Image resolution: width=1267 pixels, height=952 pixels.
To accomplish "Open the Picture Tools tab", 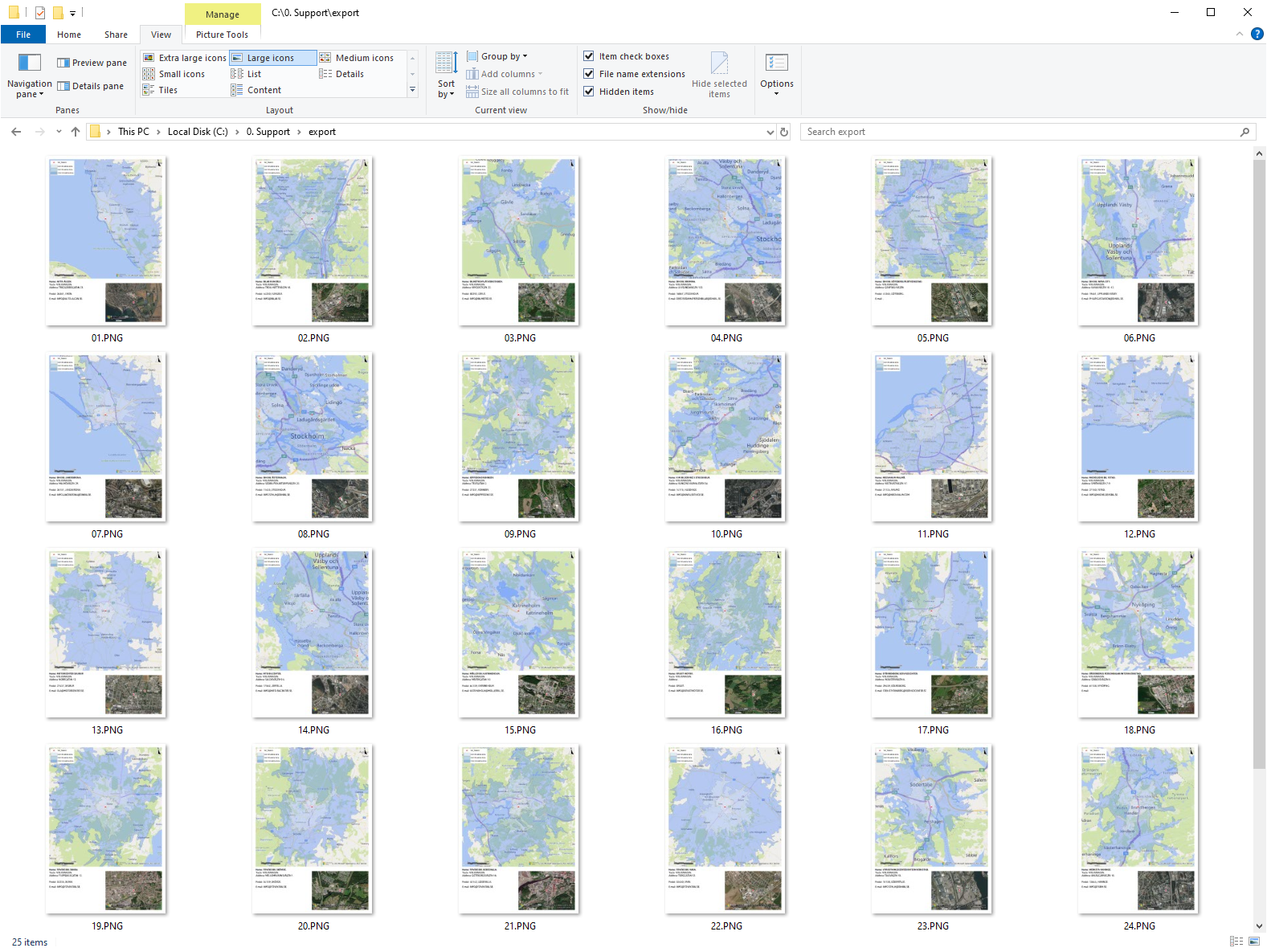I will [x=222, y=35].
